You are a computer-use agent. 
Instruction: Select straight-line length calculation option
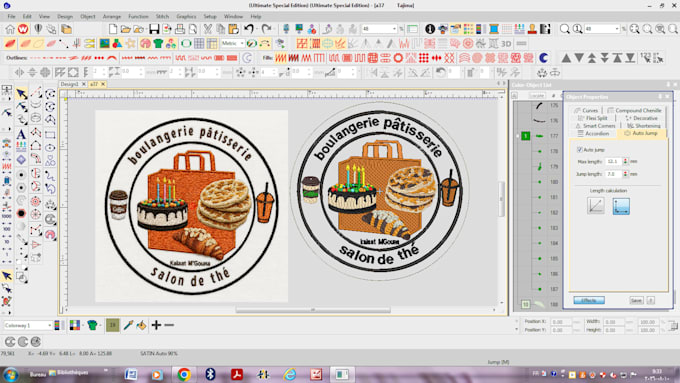(x=595, y=206)
